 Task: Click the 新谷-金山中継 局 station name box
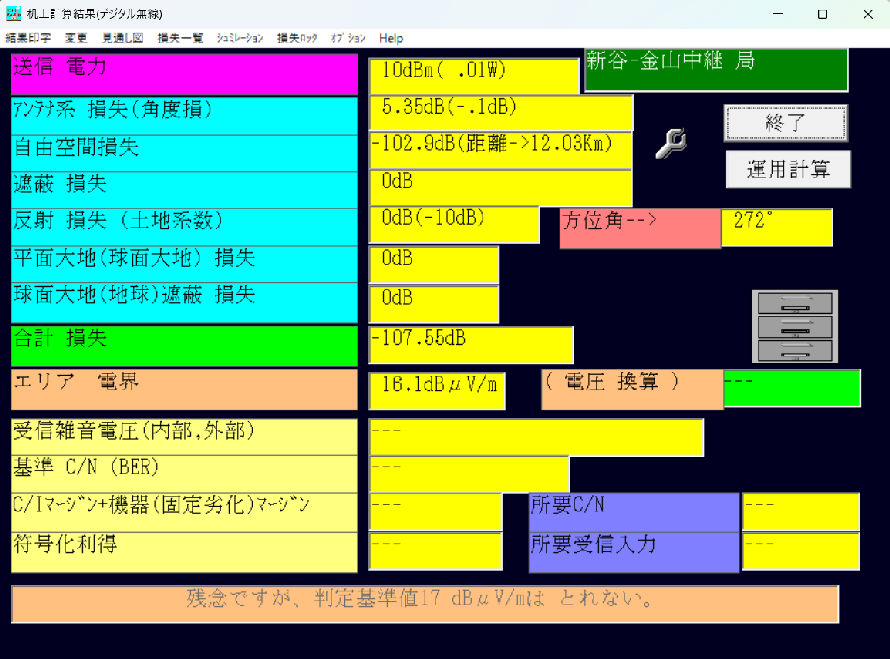coord(716,70)
